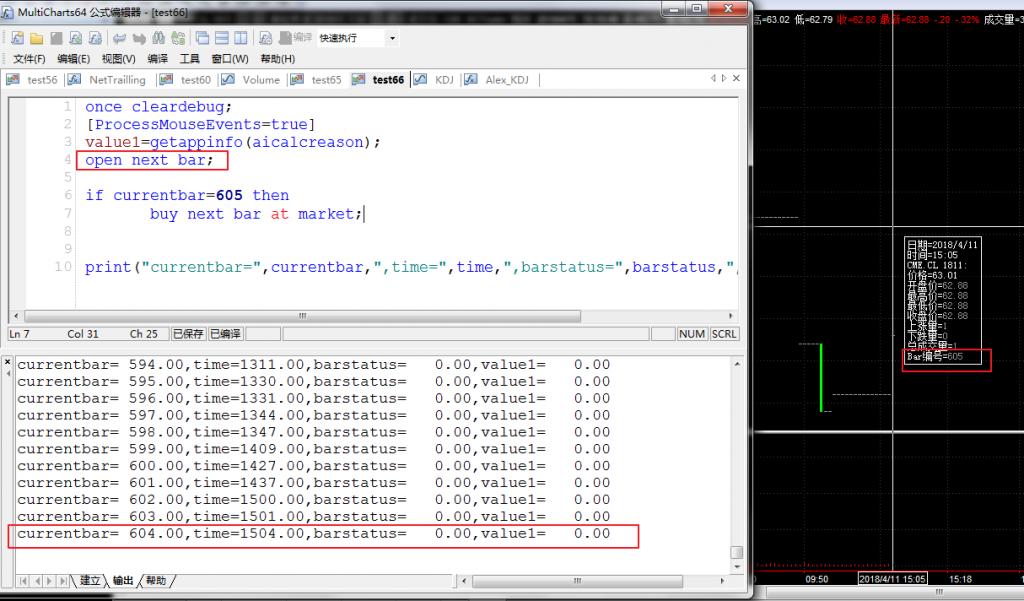Image resolution: width=1024 pixels, height=601 pixels.
Task: Open the 窗口(W) menu
Action: pyautogui.click(x=230, y=59)
